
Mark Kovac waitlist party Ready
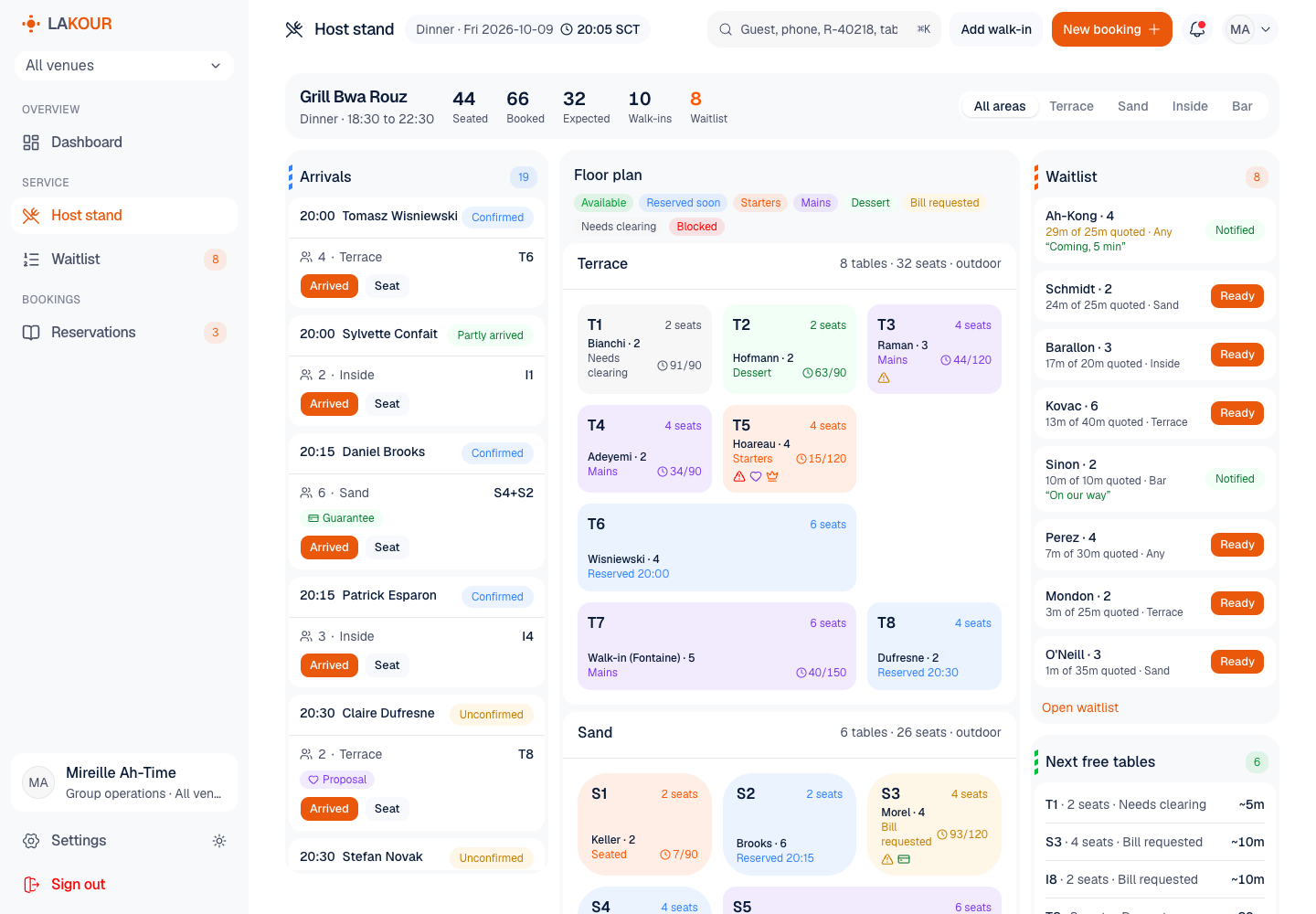[x=1237, y=413]
